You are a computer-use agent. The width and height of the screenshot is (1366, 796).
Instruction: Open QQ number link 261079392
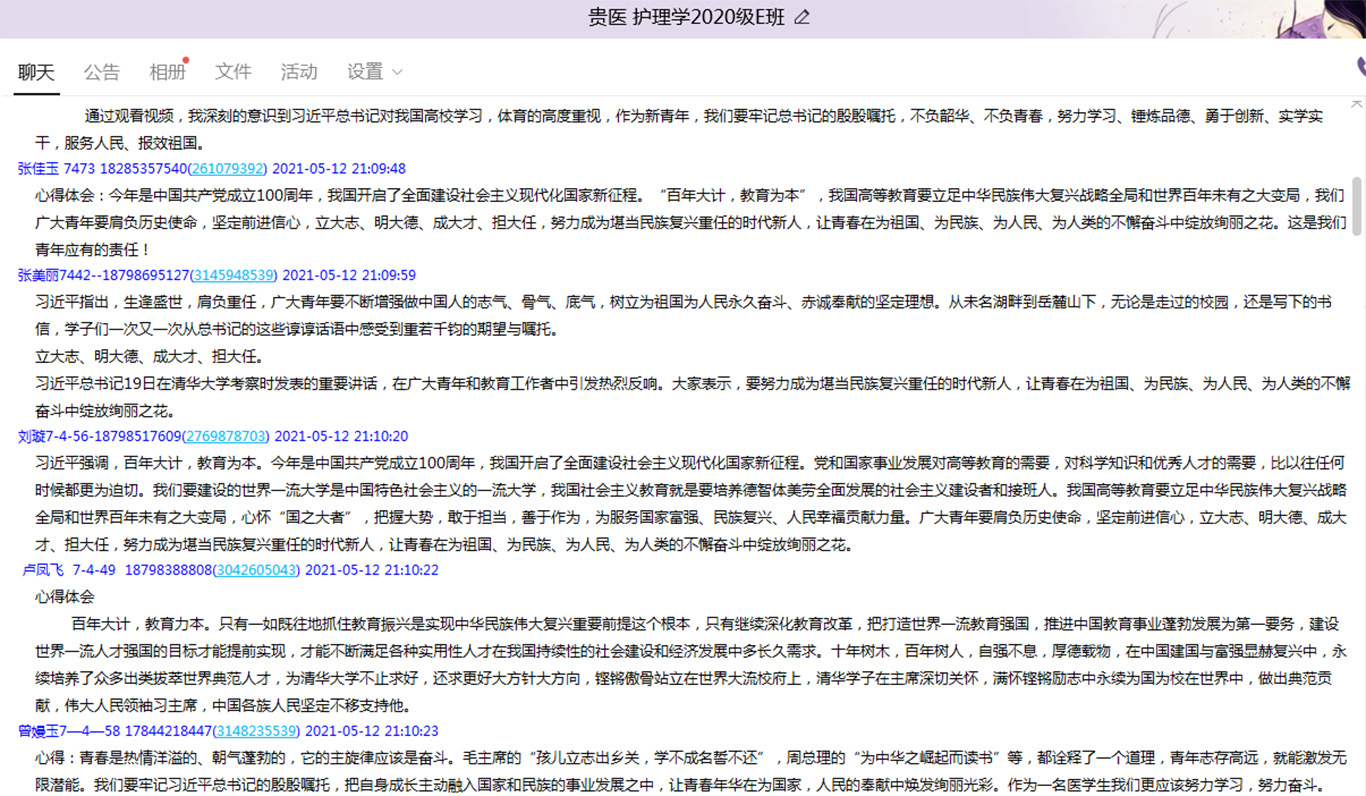point(229,168)
